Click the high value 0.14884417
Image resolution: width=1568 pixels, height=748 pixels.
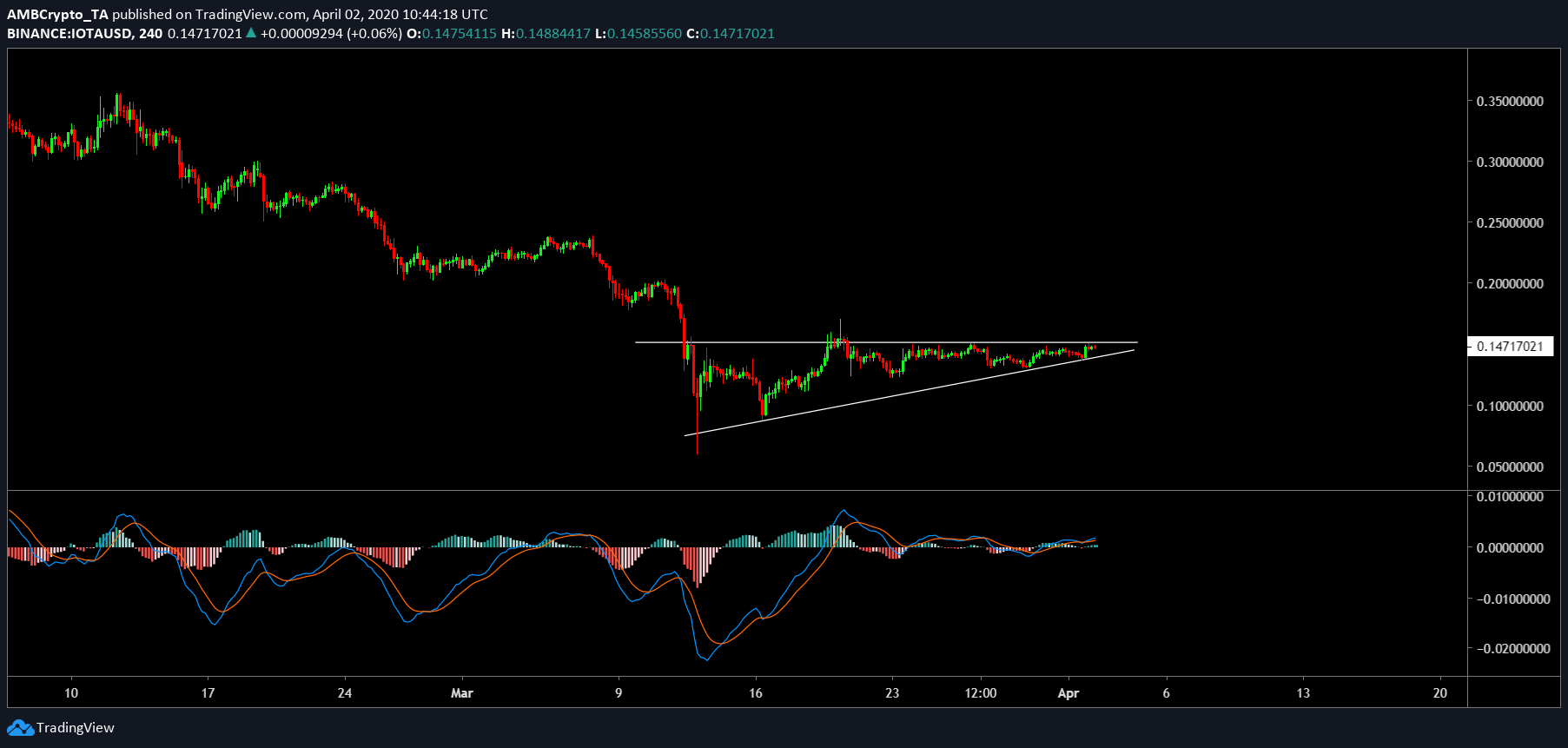[553, 33]
